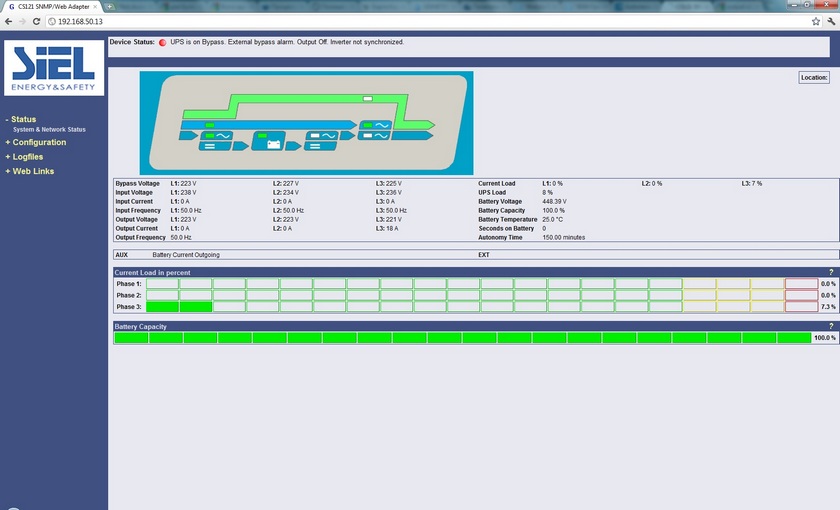Click the Battery Capacity progress bar
Screen dimensions: 840x510
point(463,338)
